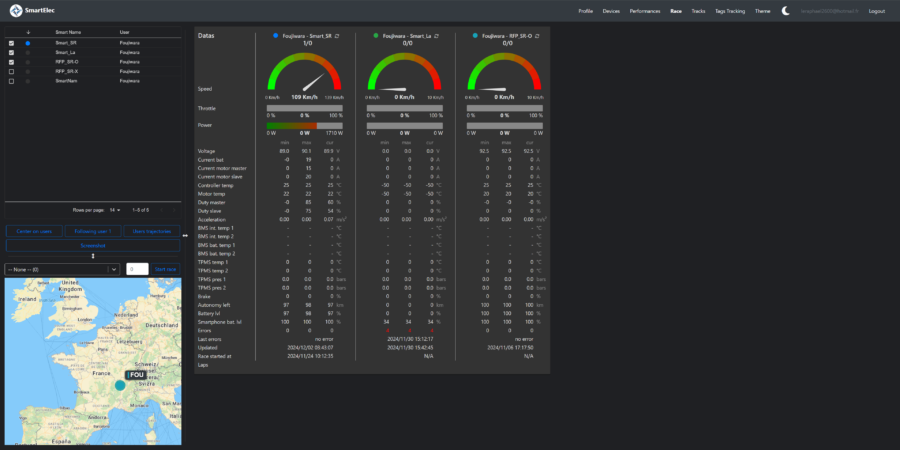
Task: Click Smart_SR speed gauge
Action: [x=304, y=72]
